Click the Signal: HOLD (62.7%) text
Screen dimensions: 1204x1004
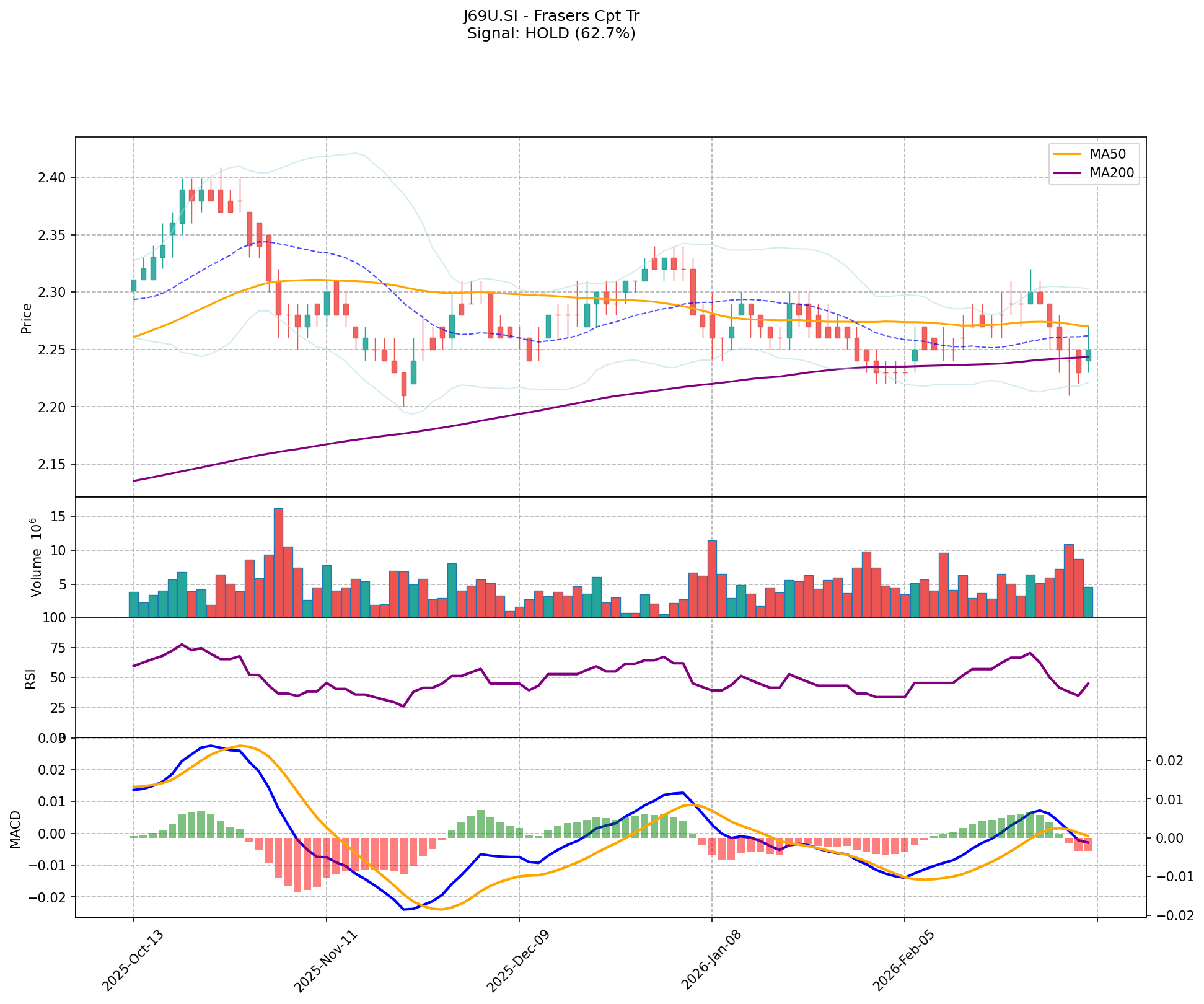[x=551, y=33]
